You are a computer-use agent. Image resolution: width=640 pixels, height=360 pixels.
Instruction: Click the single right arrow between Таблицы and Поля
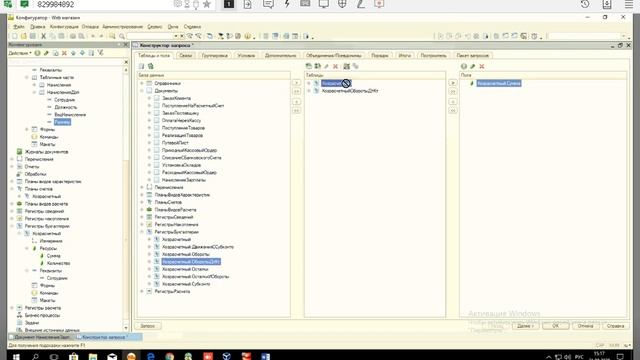tap(453, 83)
